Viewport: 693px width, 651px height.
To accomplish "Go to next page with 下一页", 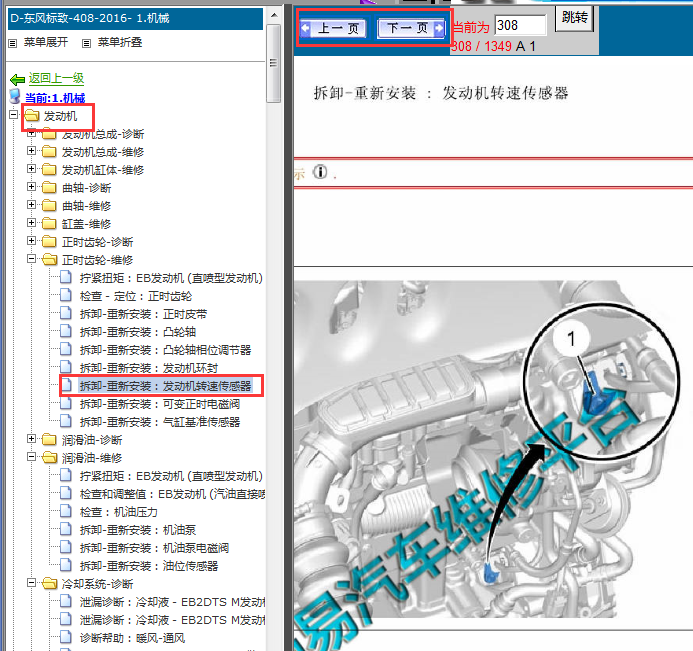I will (x=410, y=29).
